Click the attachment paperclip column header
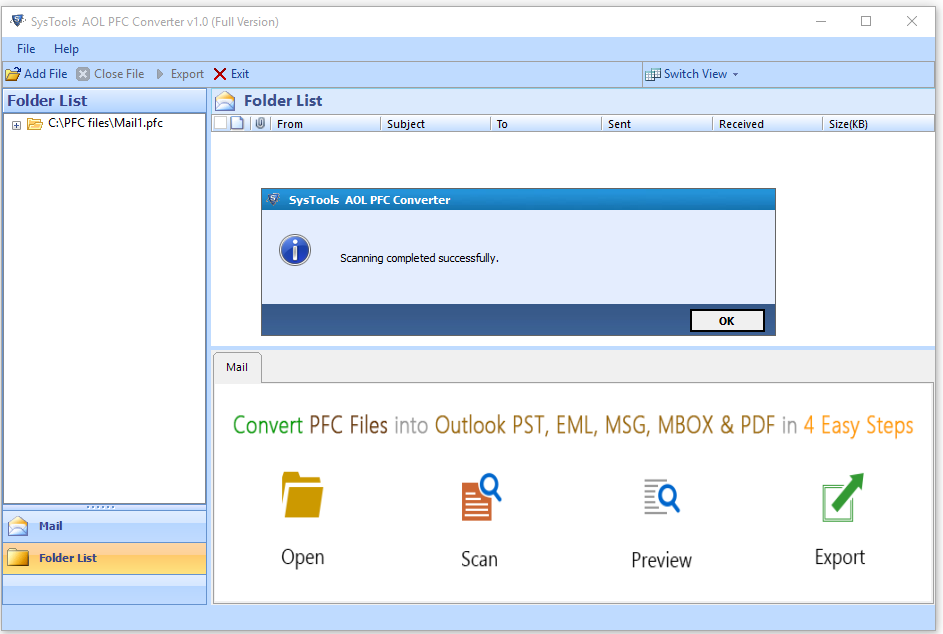 point(260,123)
